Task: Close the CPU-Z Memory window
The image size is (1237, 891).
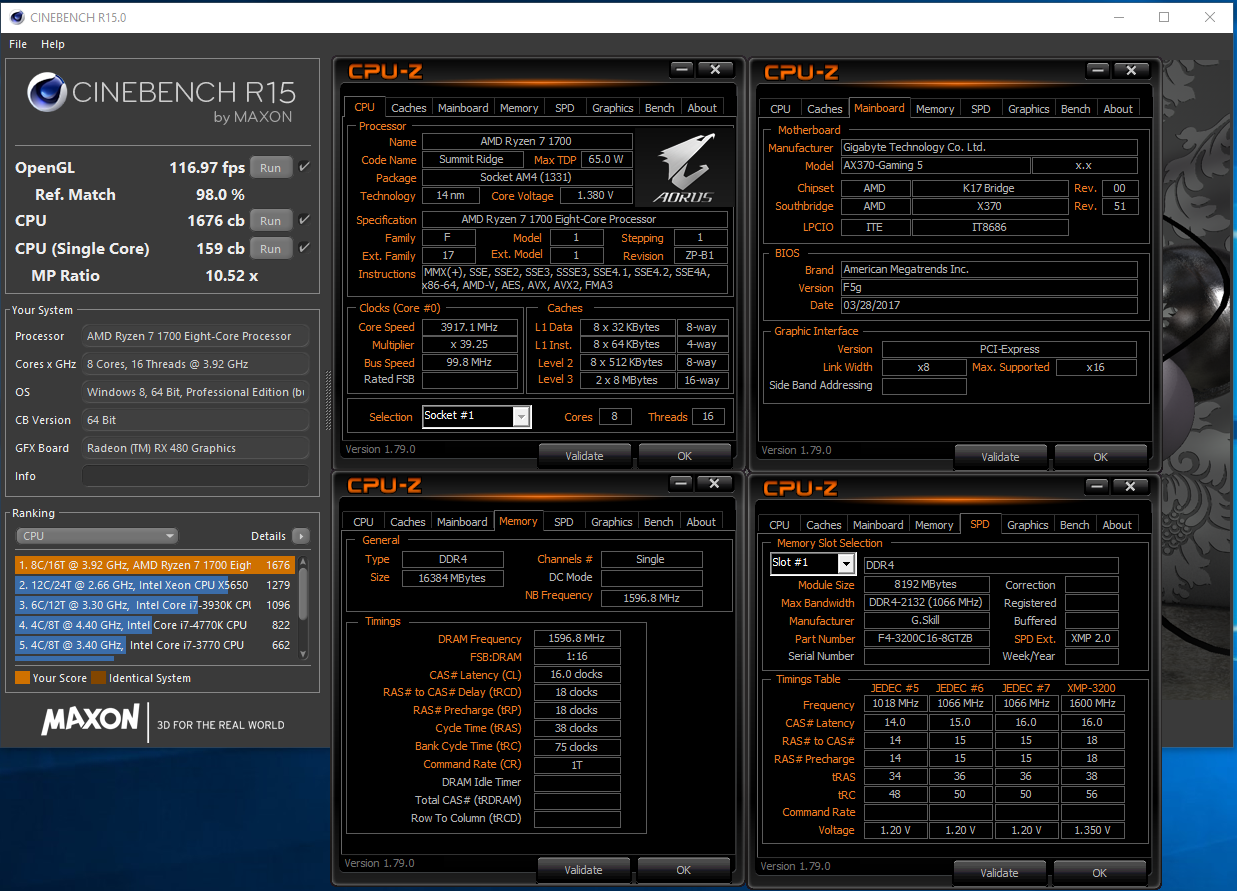Action: coord(715,483)
